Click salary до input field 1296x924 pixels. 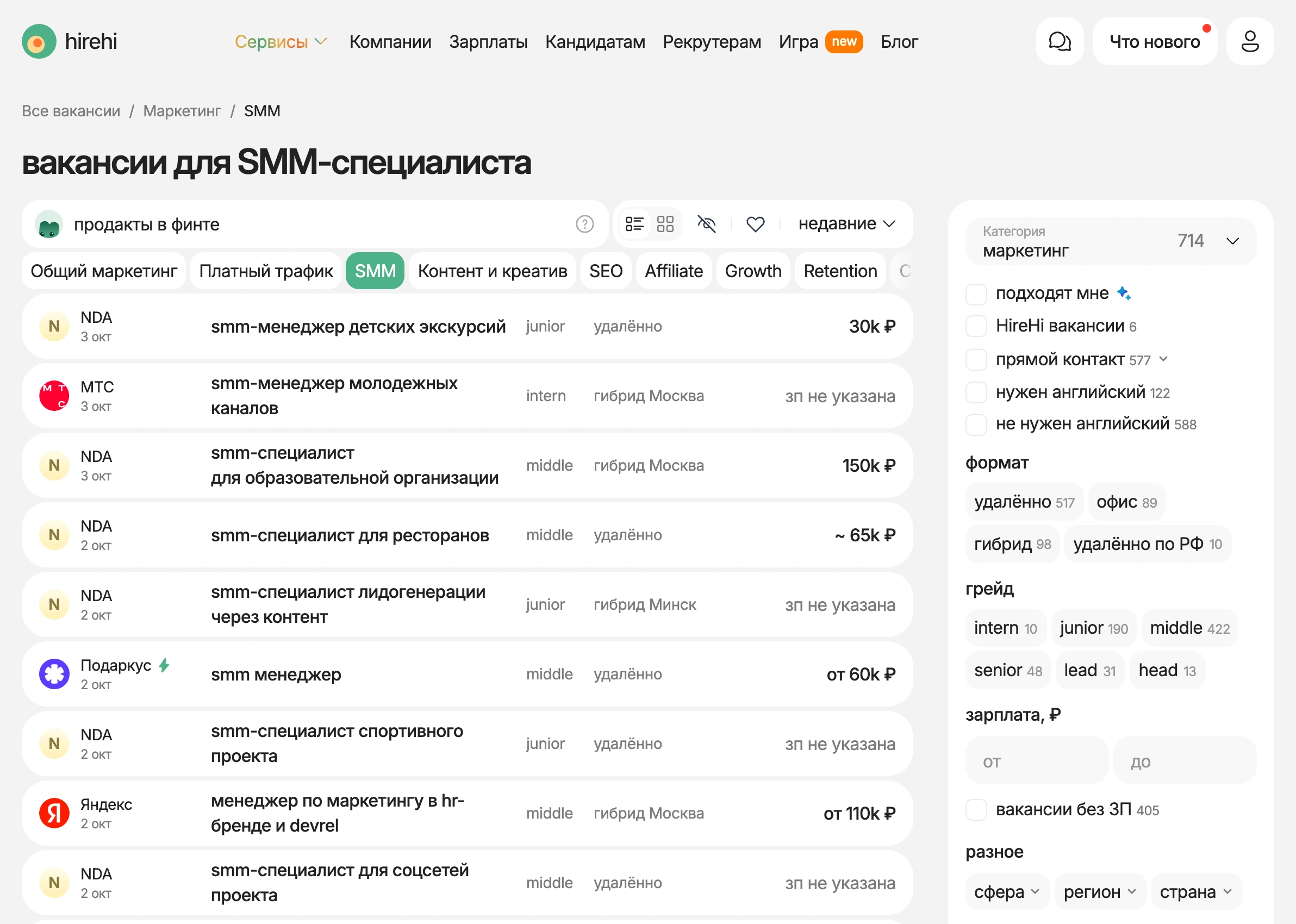(x=1185, y=761)
